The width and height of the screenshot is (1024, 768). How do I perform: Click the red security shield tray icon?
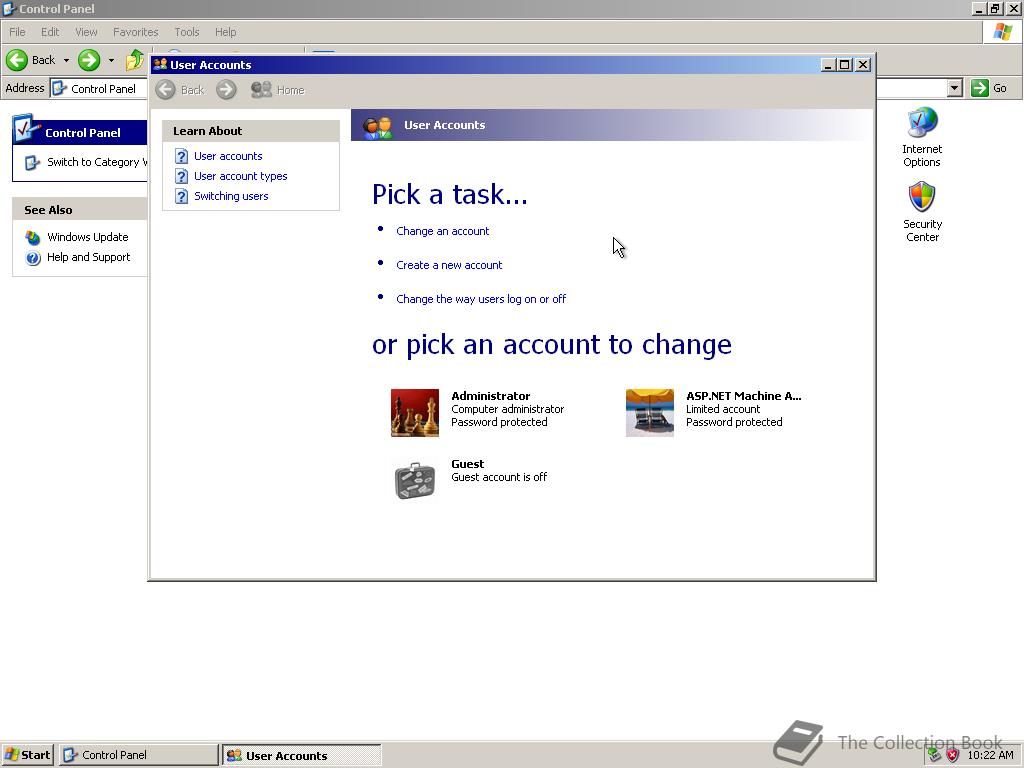click(x=953, y=756)
